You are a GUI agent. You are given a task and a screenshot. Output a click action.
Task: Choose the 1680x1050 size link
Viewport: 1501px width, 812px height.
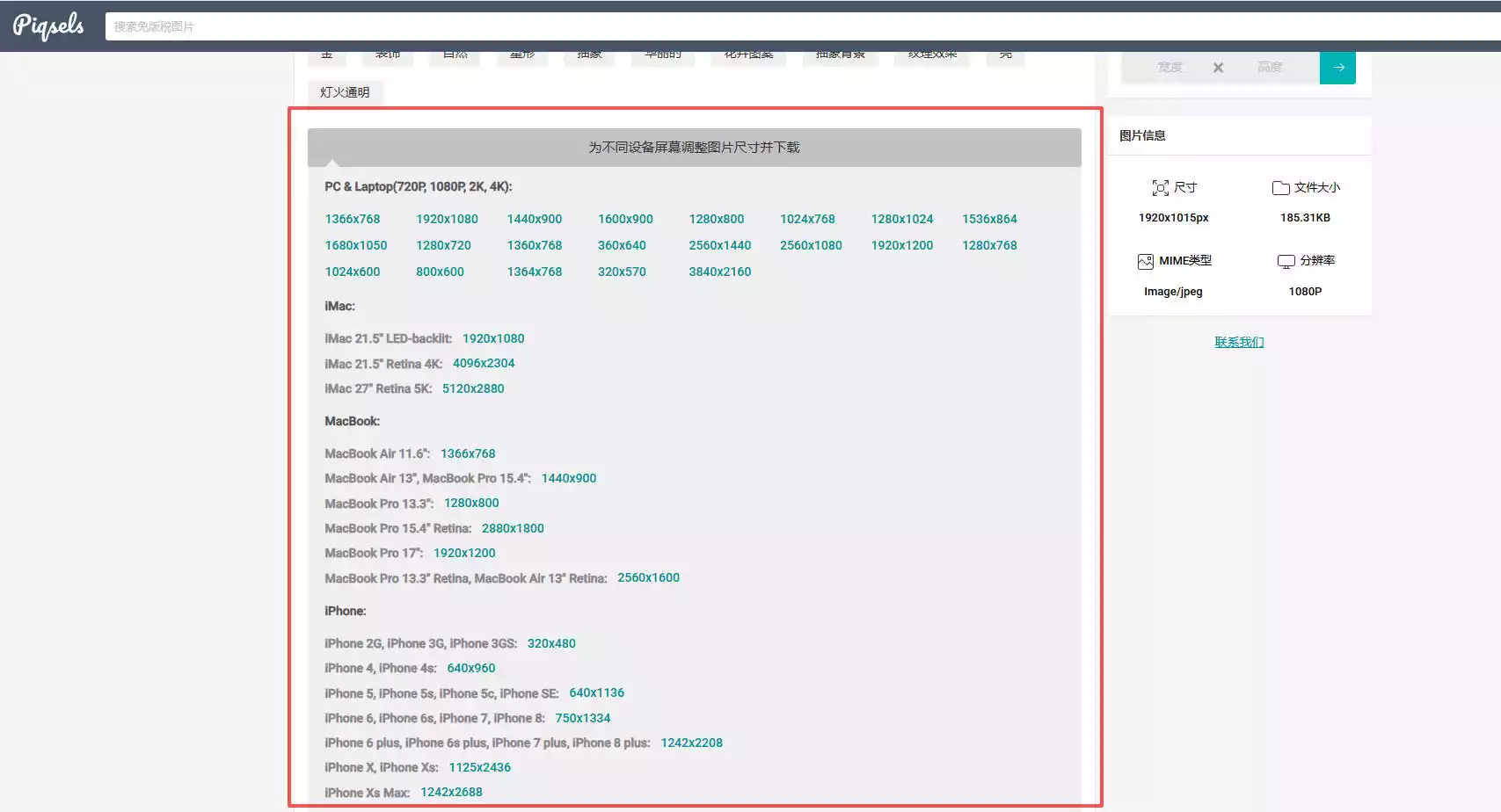tap(356, 246)
